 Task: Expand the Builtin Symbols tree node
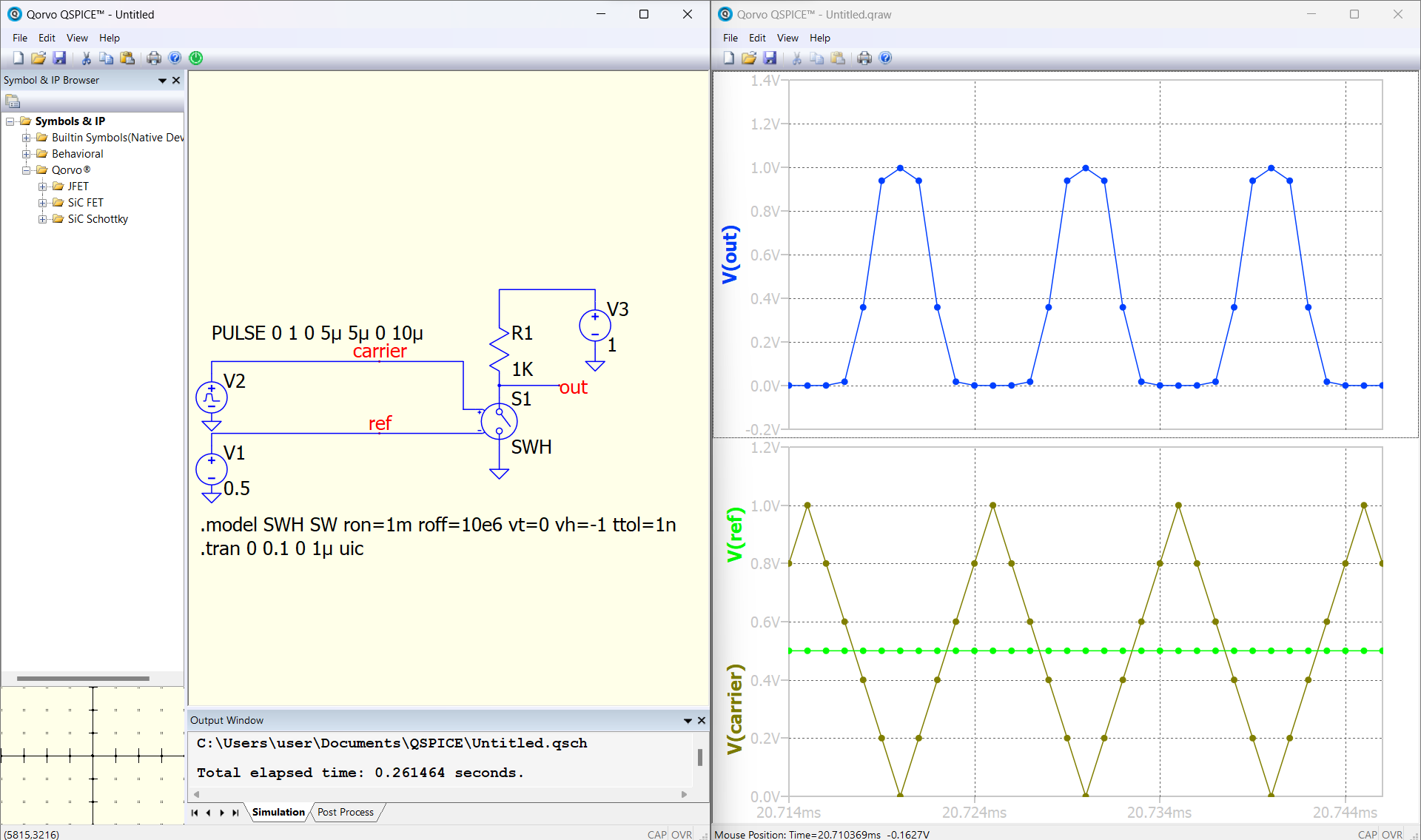coord(26,138)
